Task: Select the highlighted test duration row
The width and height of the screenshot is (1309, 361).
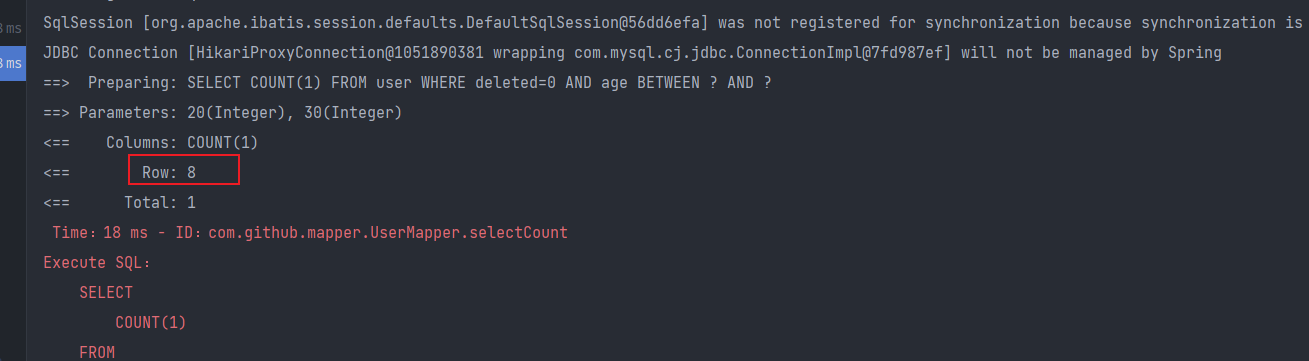Action: coord(12,63)
